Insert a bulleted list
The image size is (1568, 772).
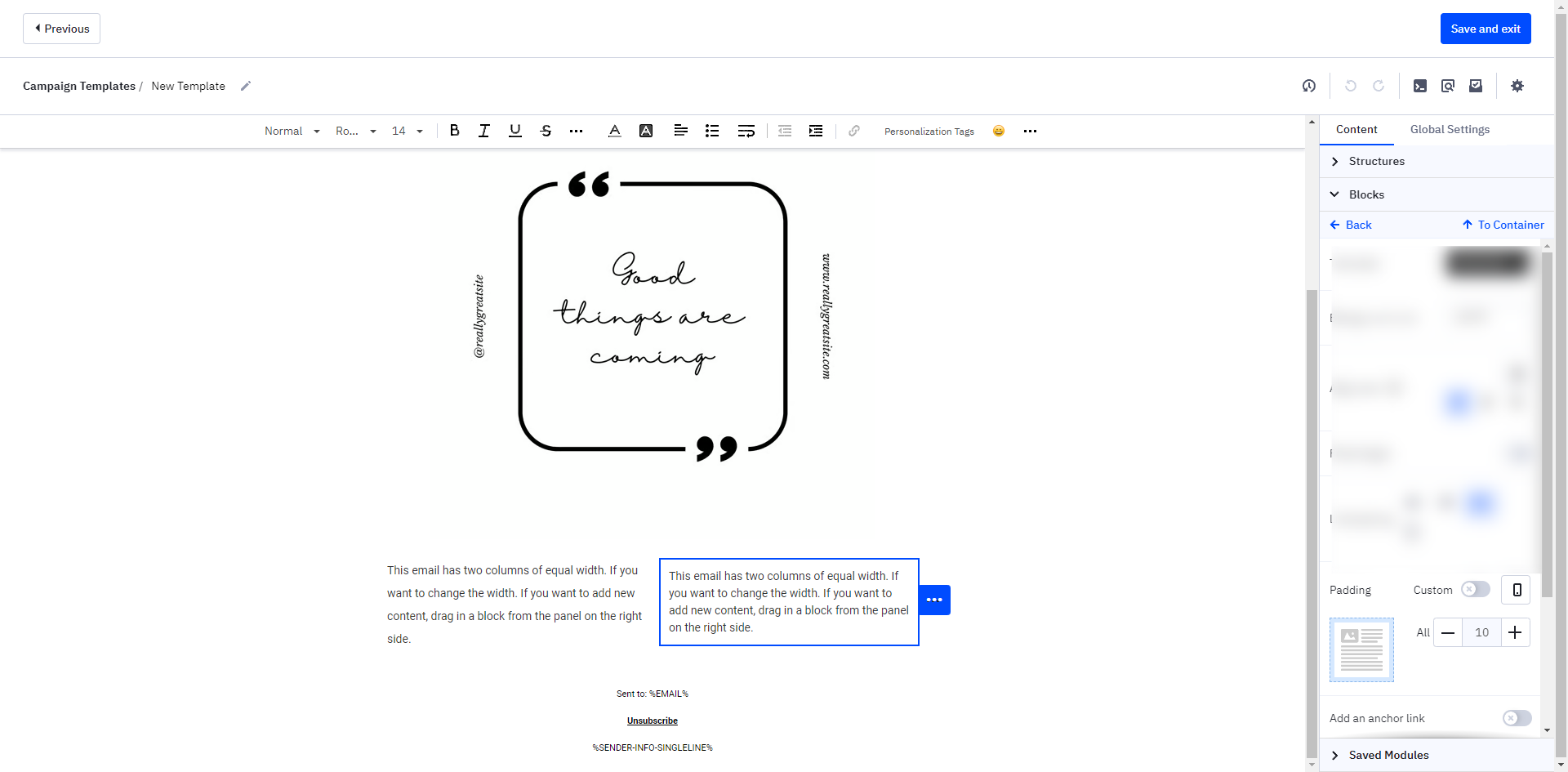click(712, 131)
